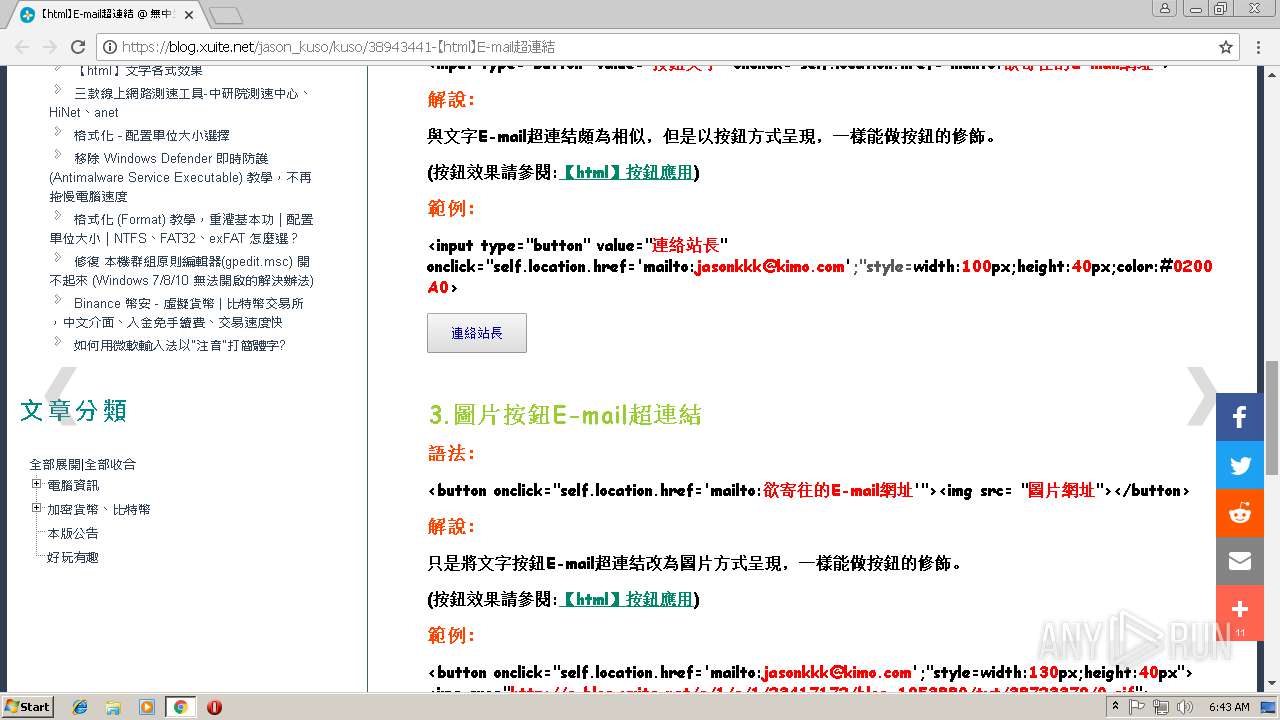Image resolution: width=1280 pixels, height=720 pixels.
Task: Go to previous article arrow
Action: (x=61, y=396)
